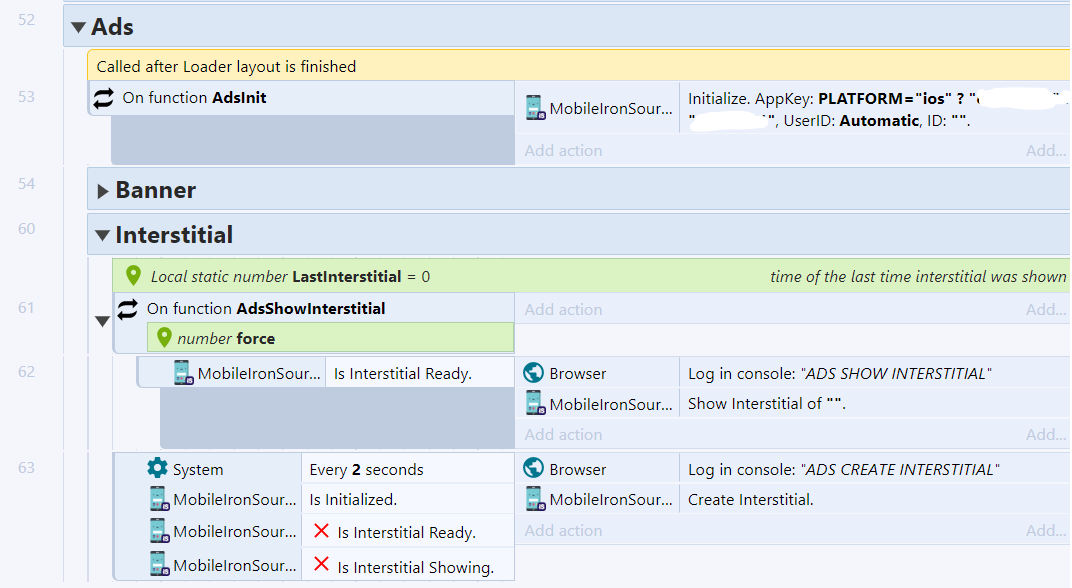Image resolution: width=1072 pixels, height=588 pixels.
Task: Collapse the Interstitial group
Action: click(x=101, y=234)
